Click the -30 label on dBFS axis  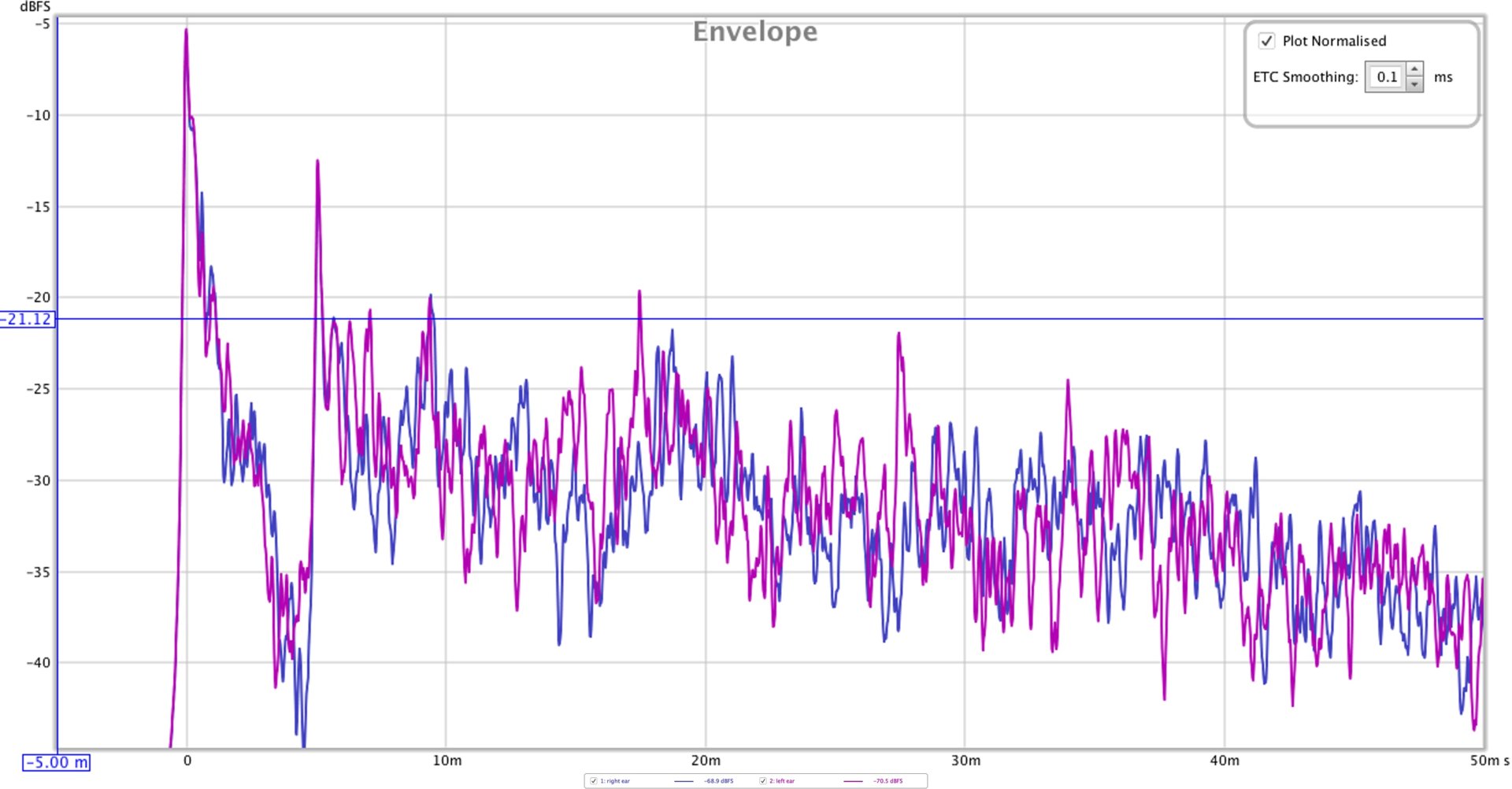coord(38,480)
